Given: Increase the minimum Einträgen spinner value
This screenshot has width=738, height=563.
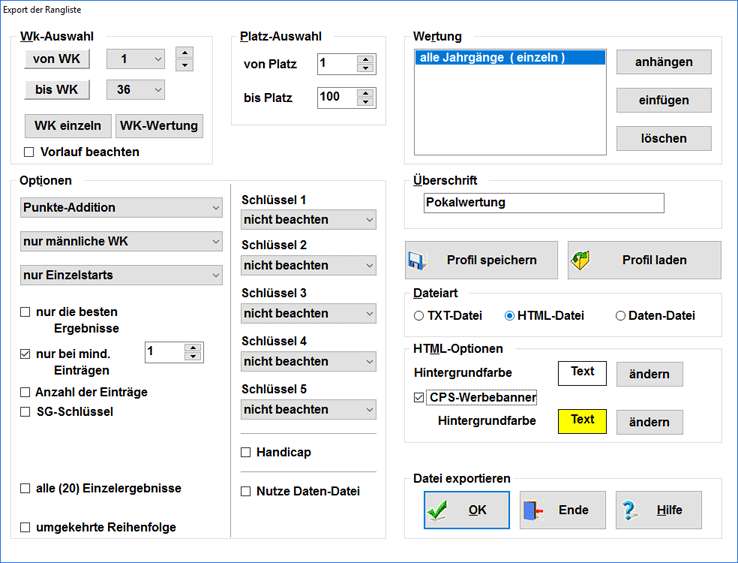Looking at the screenshot, I should point(193,348).
